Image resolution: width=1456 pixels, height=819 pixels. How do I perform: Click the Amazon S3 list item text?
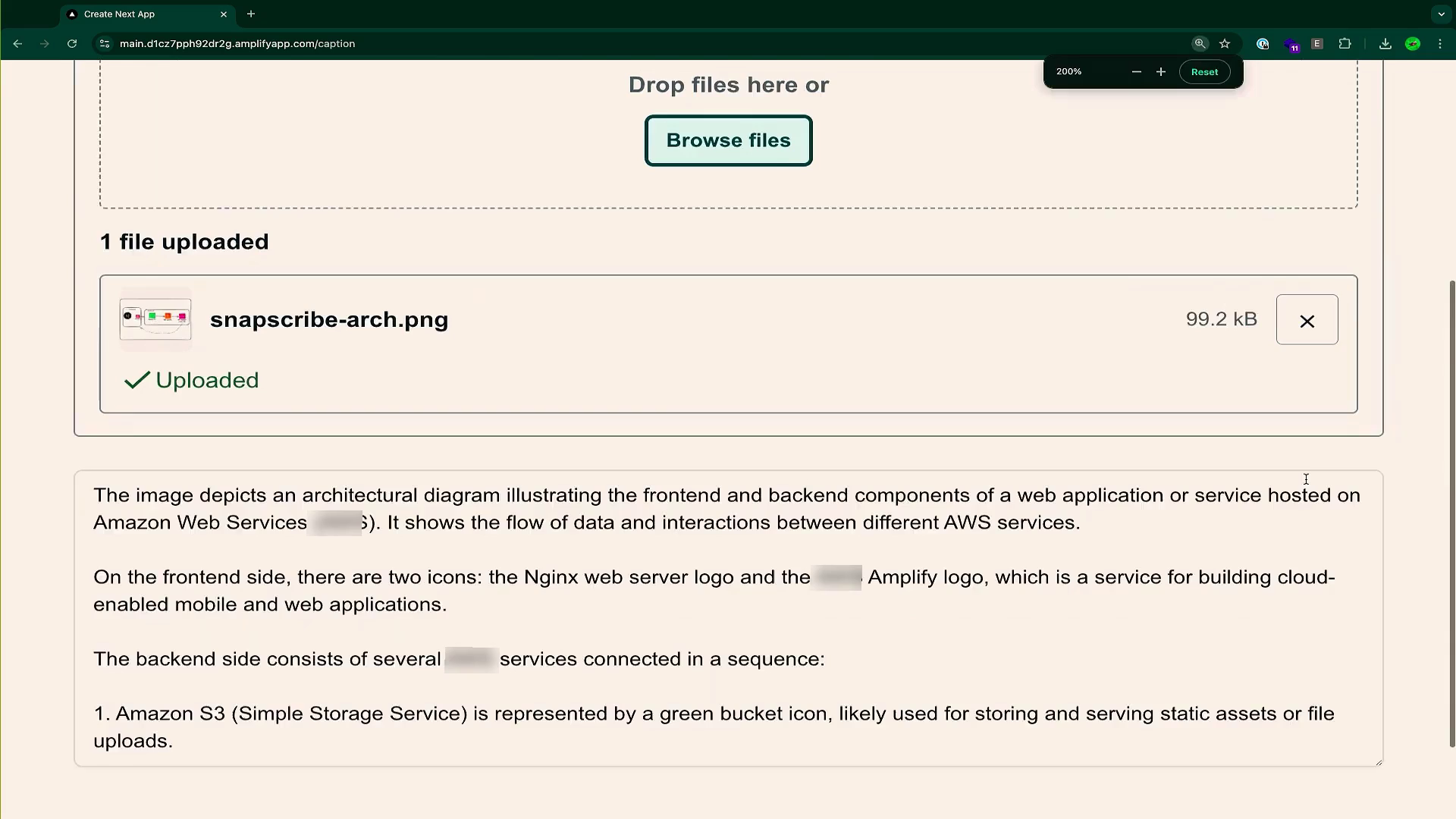(x=714, y=727)
